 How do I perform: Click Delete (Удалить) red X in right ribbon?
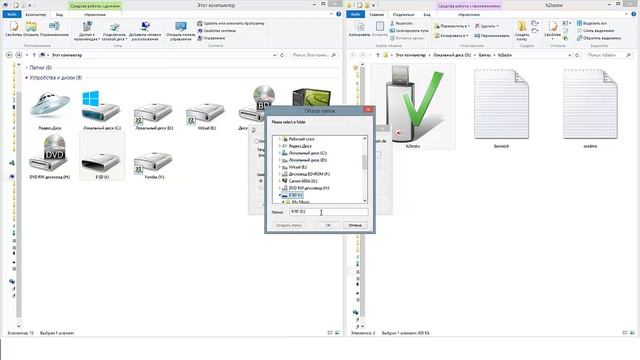point(487,26)
